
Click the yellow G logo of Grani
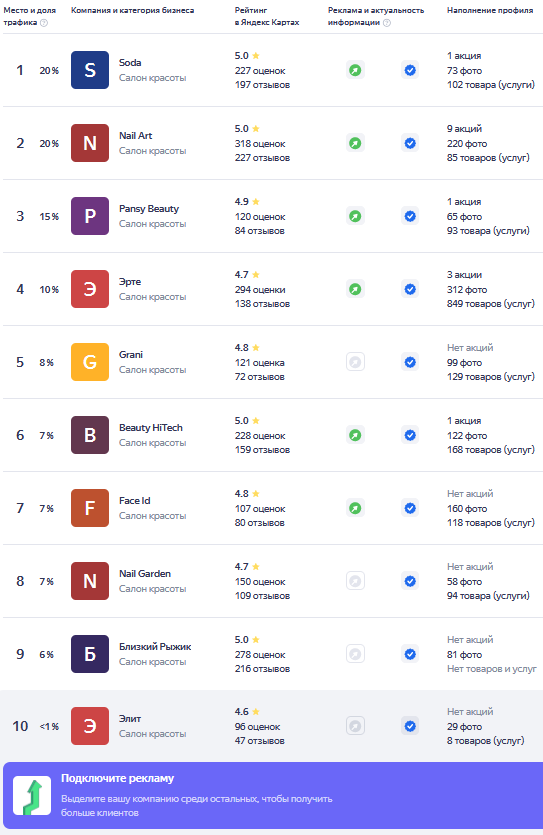tap(90, 362)
